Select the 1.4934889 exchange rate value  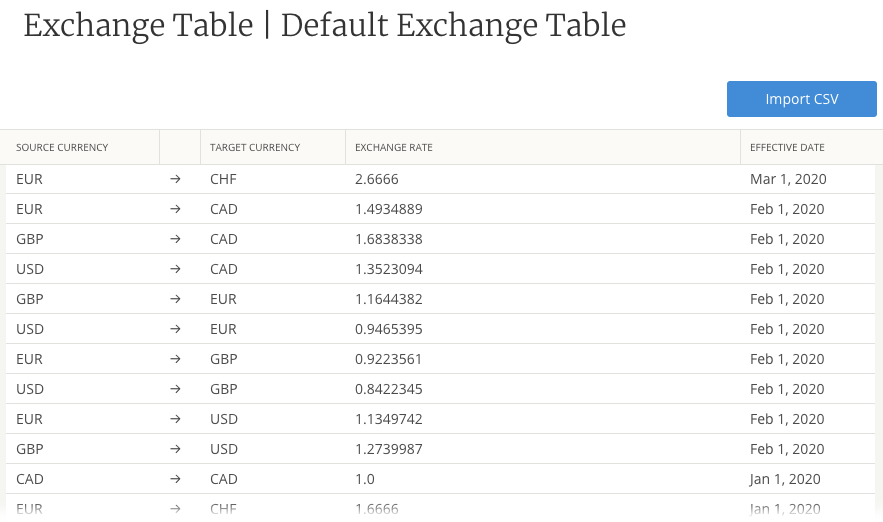388,209
